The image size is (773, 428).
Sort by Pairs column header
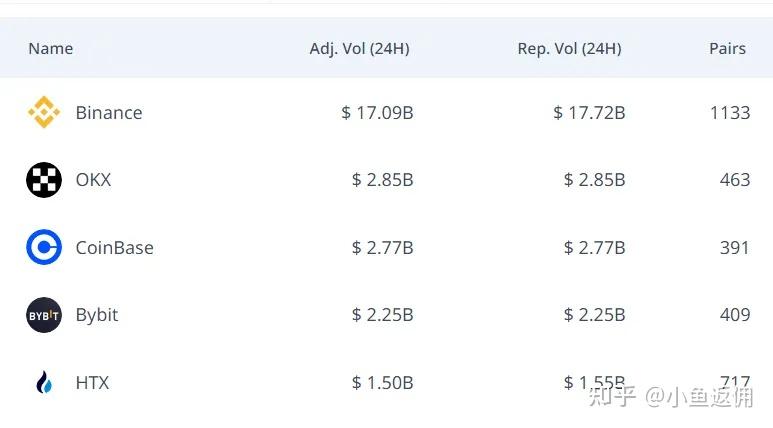pos(725,48)
